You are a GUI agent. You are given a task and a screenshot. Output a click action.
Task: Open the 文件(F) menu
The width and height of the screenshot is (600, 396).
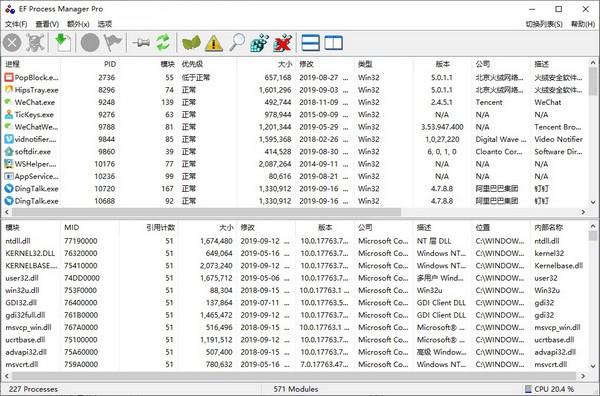pyautogui.click(x=16, y=24)
